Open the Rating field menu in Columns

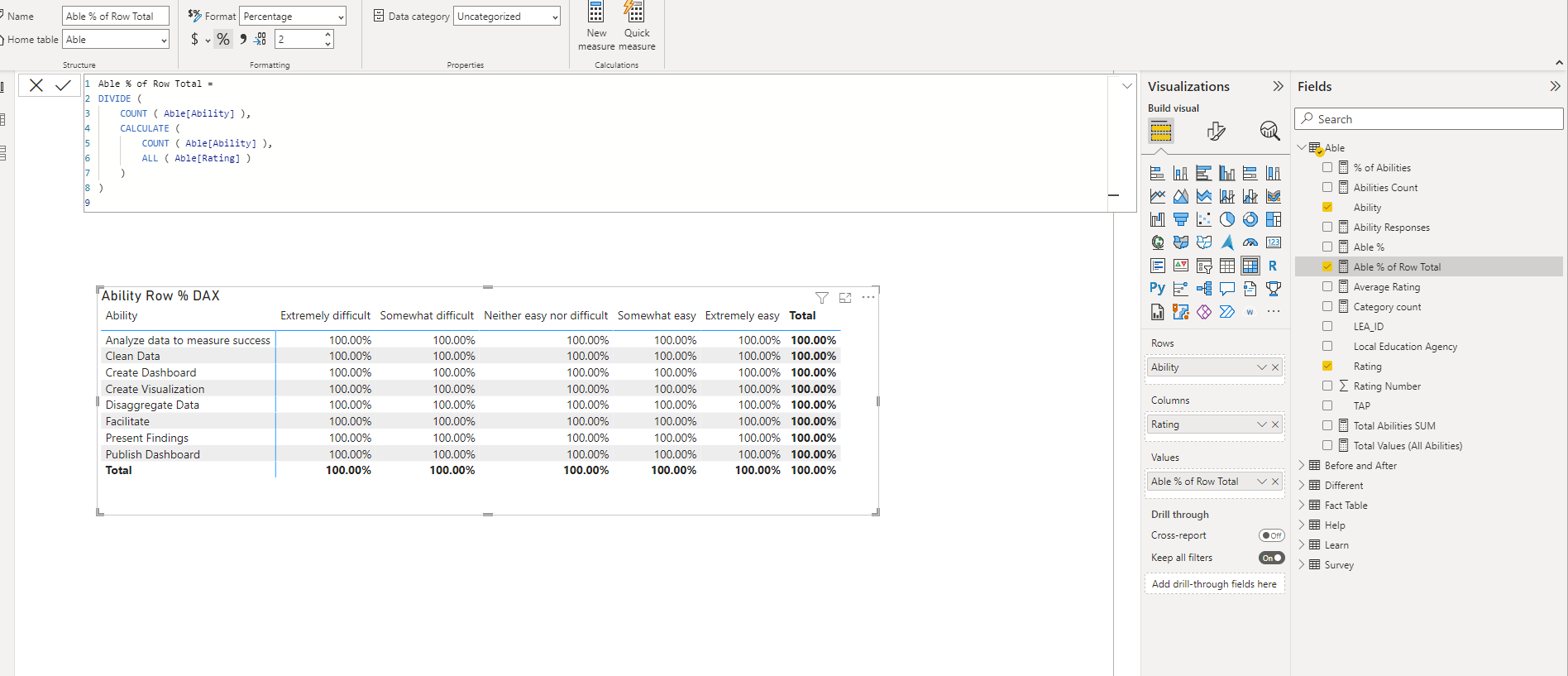(1262, 424)
